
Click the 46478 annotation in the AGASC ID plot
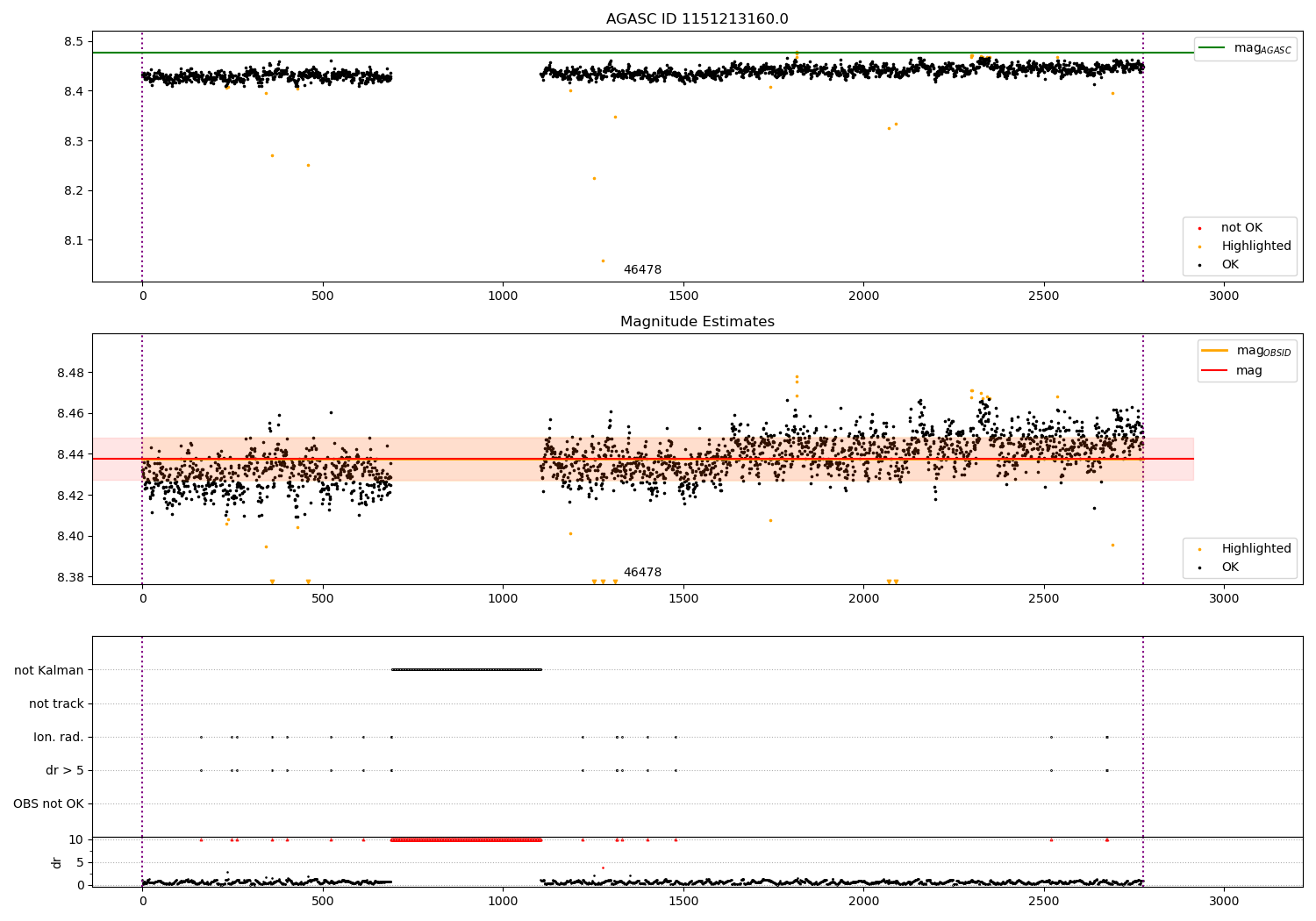642,270
